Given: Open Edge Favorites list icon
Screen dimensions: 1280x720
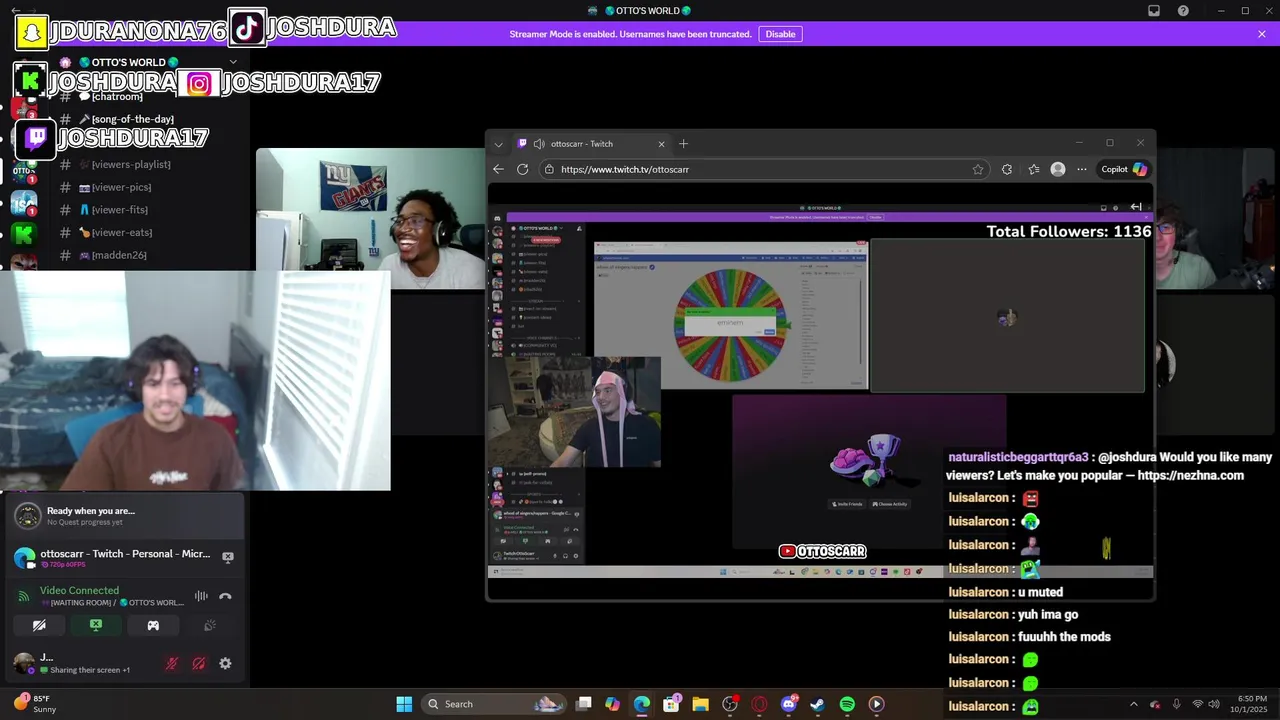Looking at the screenshot, I should (x=1033, y=169).
